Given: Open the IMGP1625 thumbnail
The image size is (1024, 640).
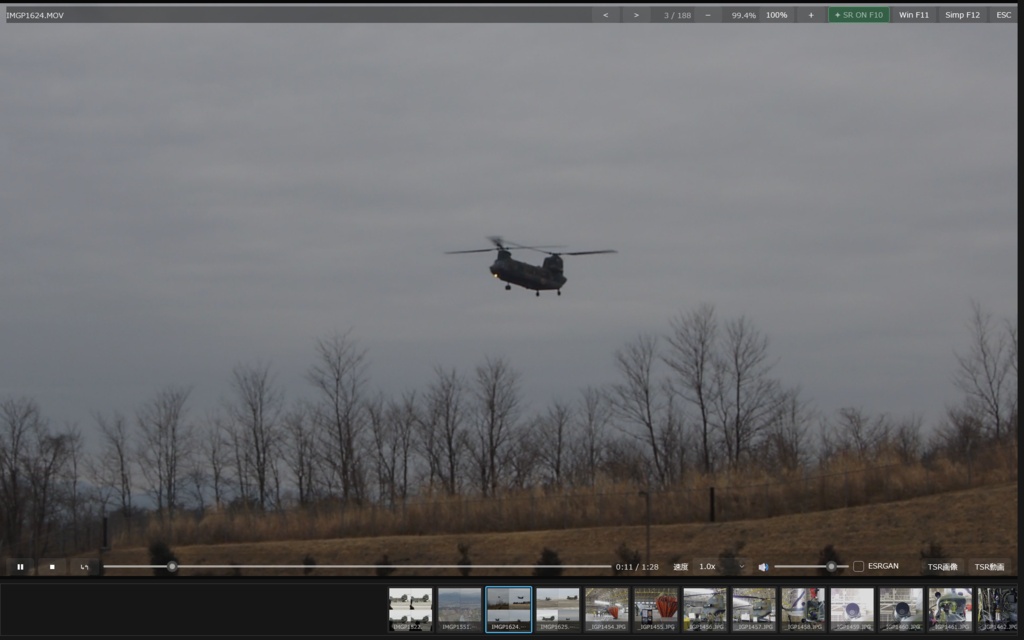Looking at the screenshot, I should click(558, 609).
